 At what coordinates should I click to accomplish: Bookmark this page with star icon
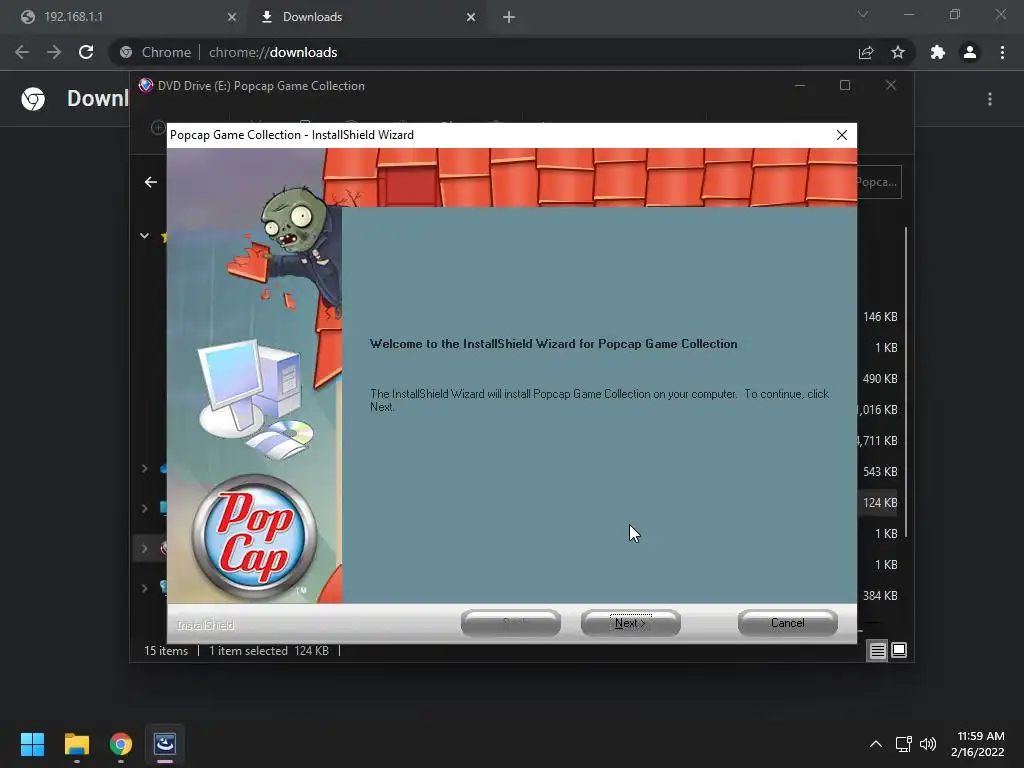pos(898,52)
